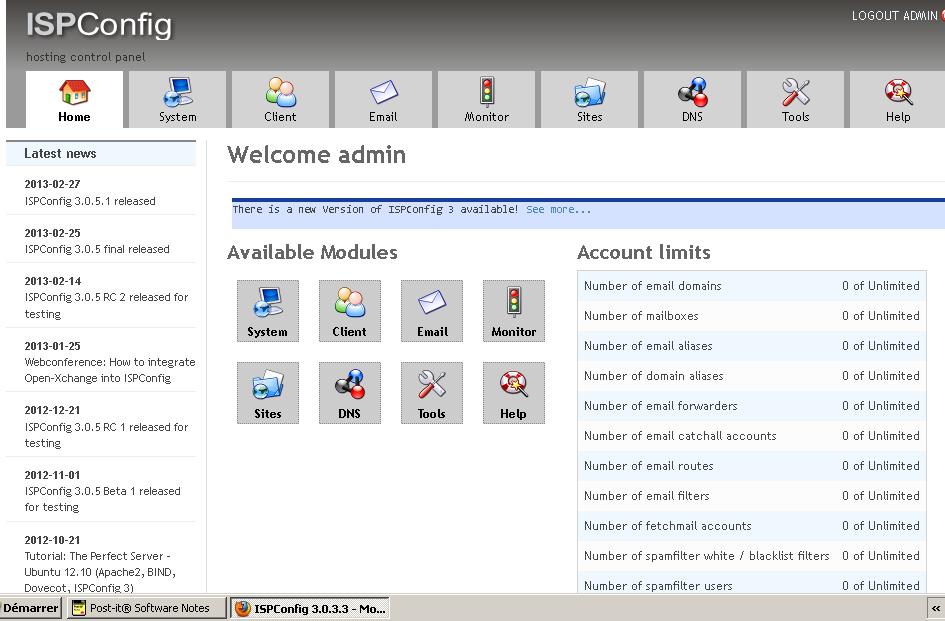Screen dimensions: 945x621
Task: Switch to the DNS tab in top navigation
Action: 692,99
